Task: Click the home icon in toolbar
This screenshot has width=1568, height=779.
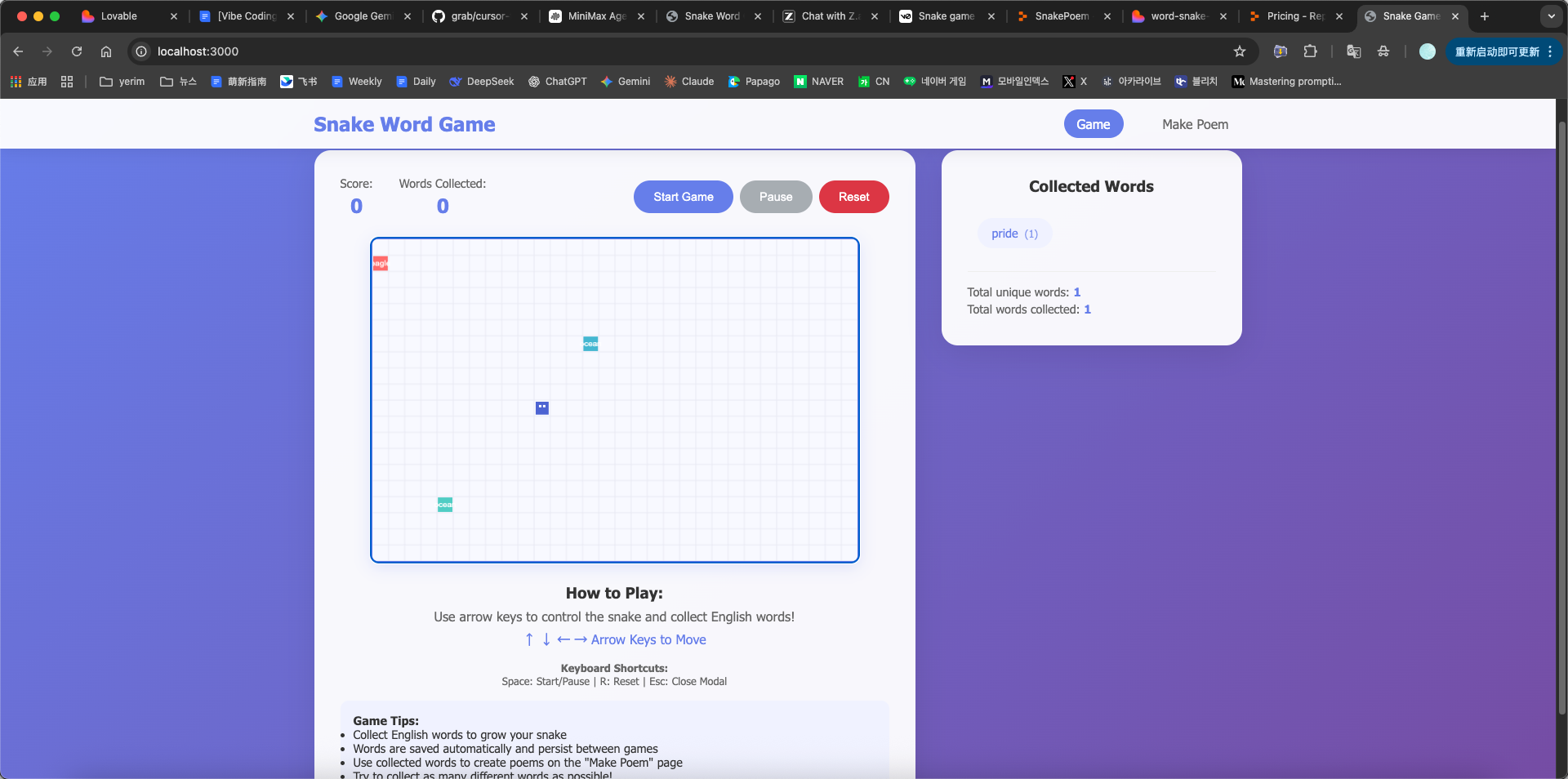Action: tap(106, 51)
